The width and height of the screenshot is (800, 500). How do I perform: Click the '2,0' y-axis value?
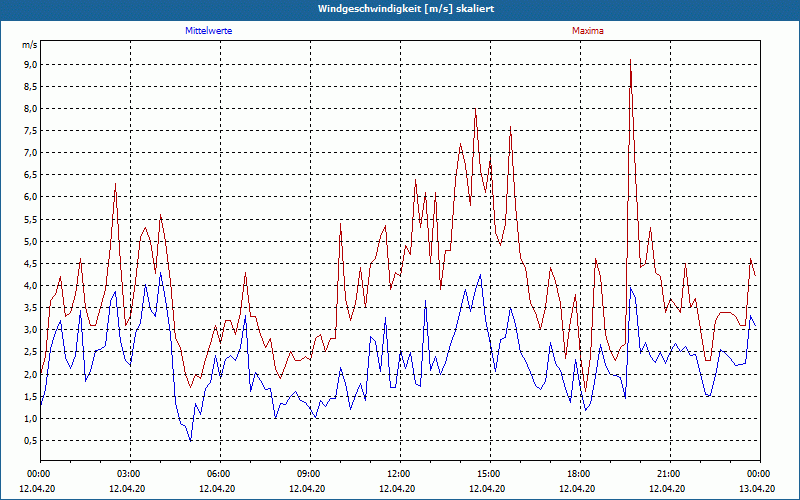(30, 374)
